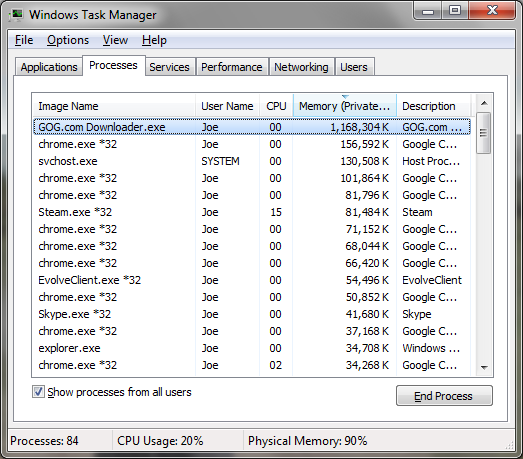This screenshot has width=523, height=459.
Task: Click the Task Manager title bar icon
Action: 16,15
